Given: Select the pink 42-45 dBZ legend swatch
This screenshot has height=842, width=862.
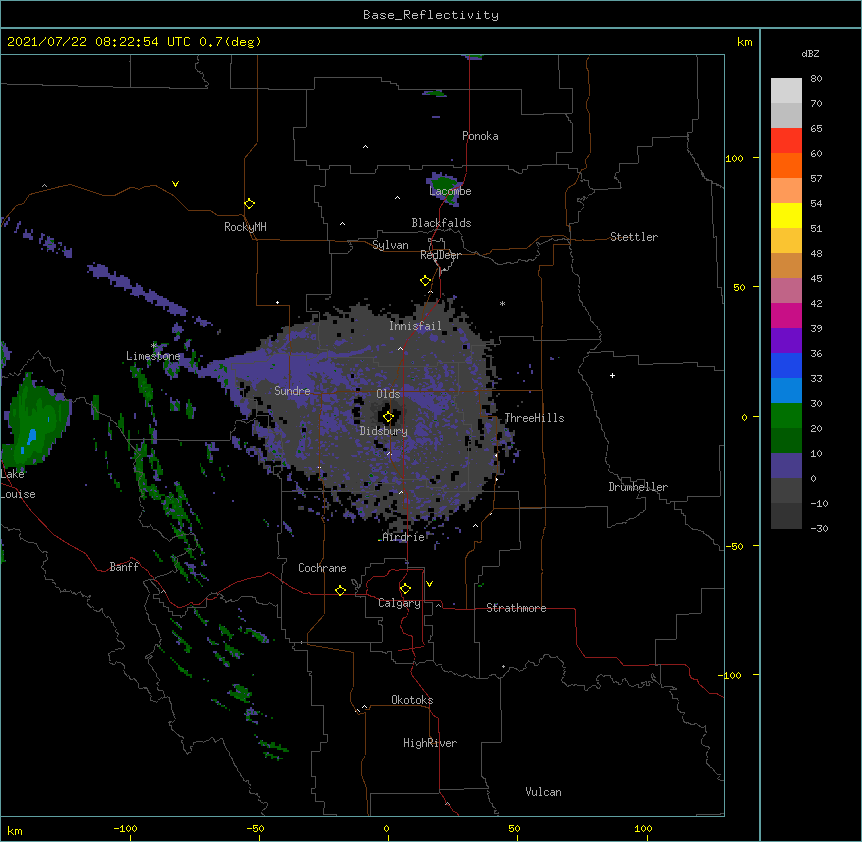Looking at the screenshot, I should click(786, 291).
